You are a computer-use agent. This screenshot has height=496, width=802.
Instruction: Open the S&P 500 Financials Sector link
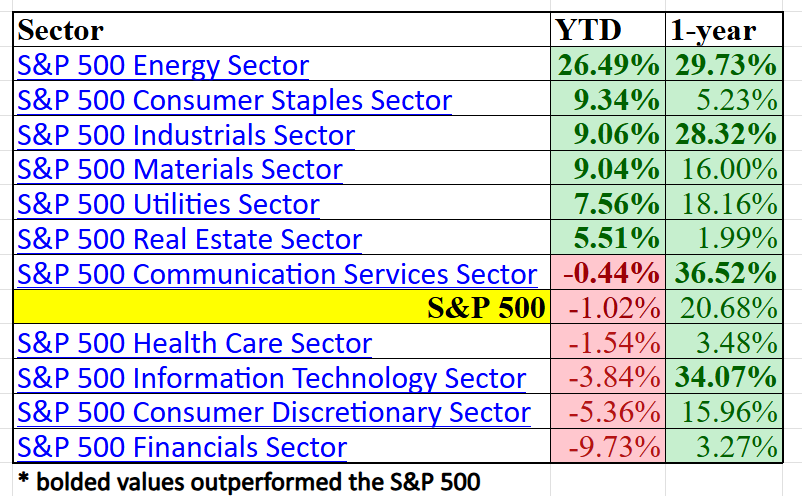point(183,447)
